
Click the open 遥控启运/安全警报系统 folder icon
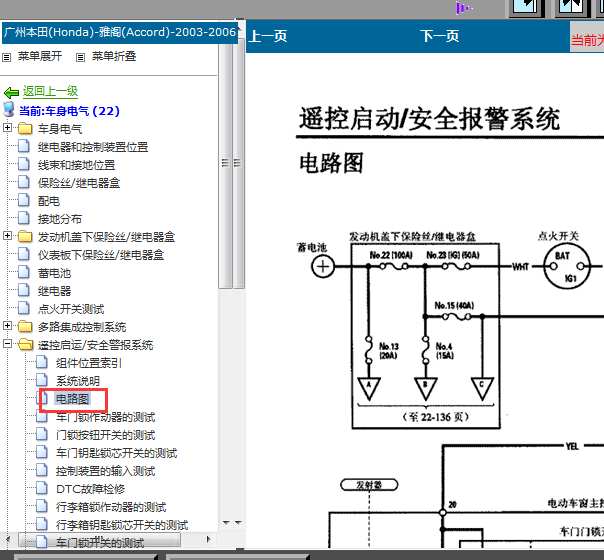click(25, 344)
